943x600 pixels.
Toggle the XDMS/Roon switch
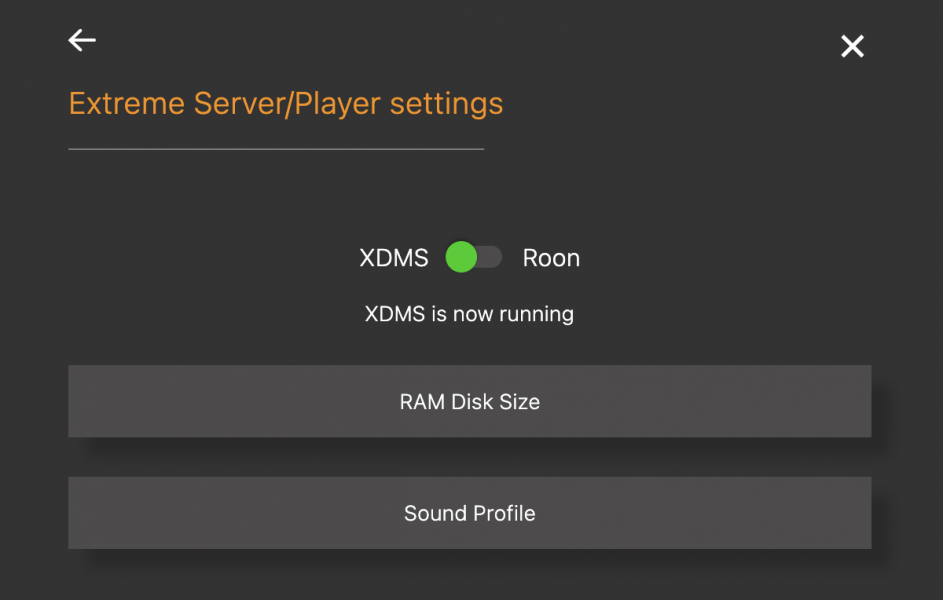(x=473, y=257)
